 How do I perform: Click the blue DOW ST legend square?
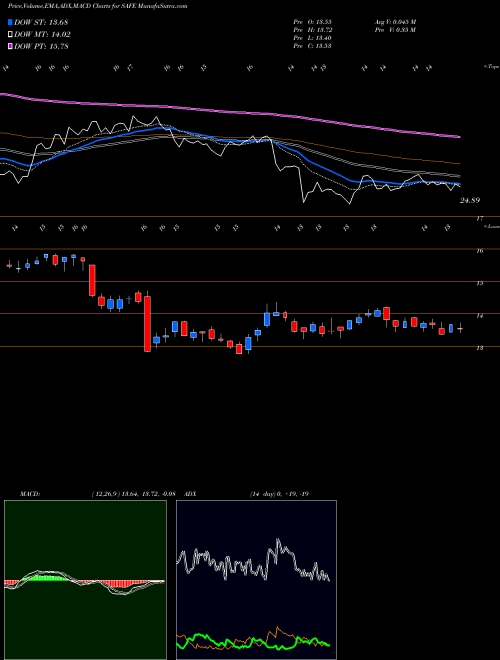(11, 22)
